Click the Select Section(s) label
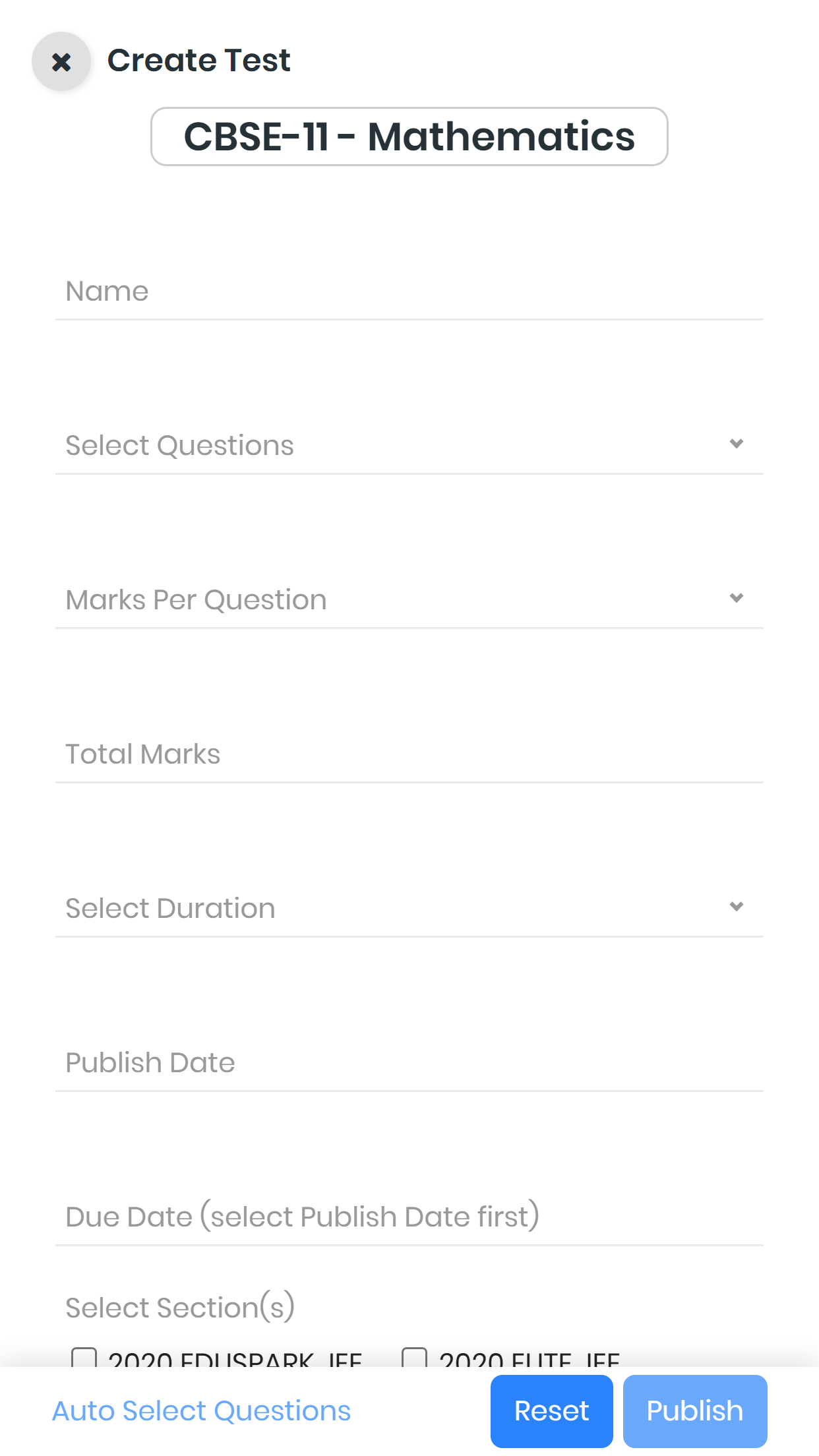The image size is (819, 1456). (x=180, y=1307)
